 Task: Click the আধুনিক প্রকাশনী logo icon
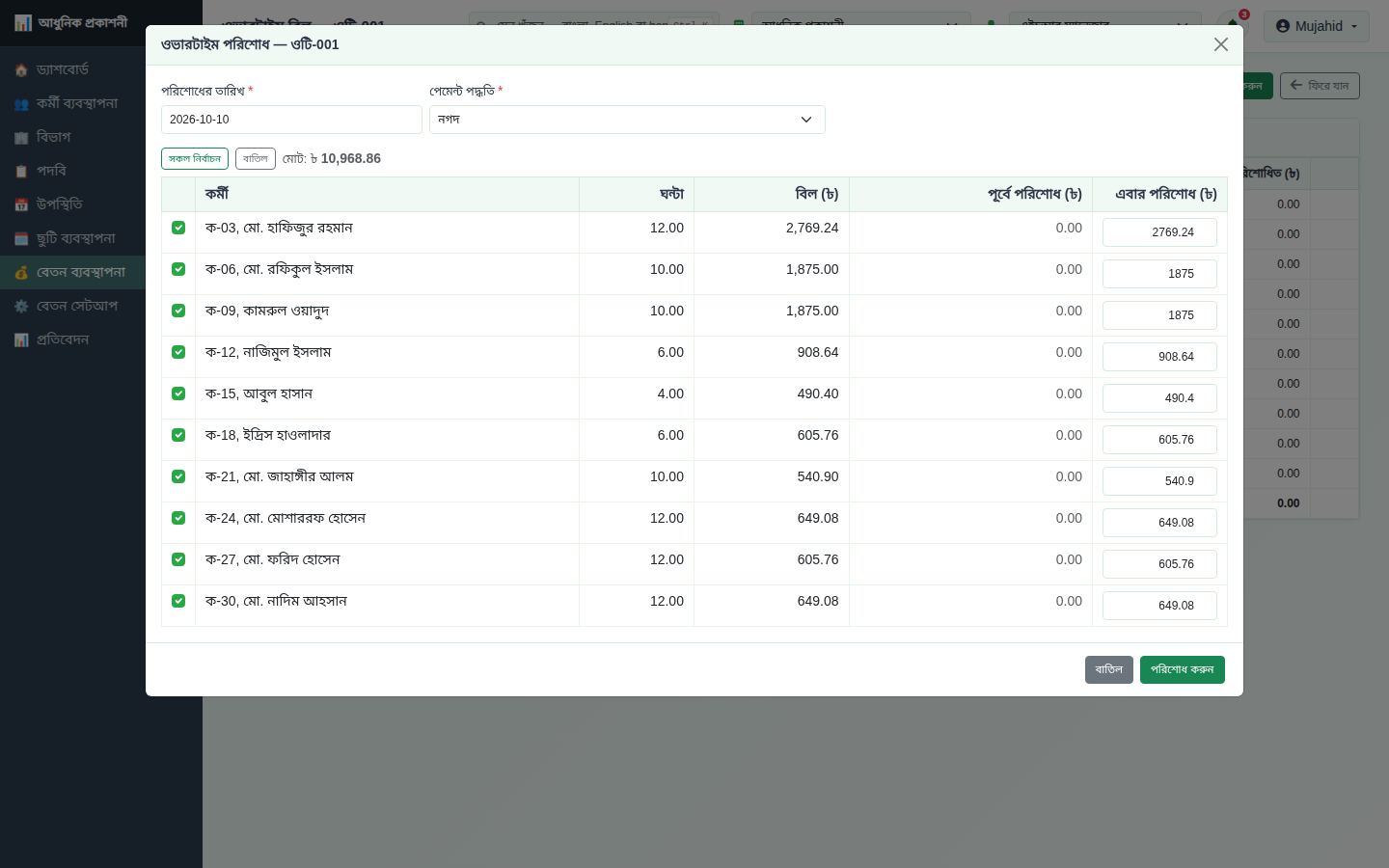tap(23, 22)
